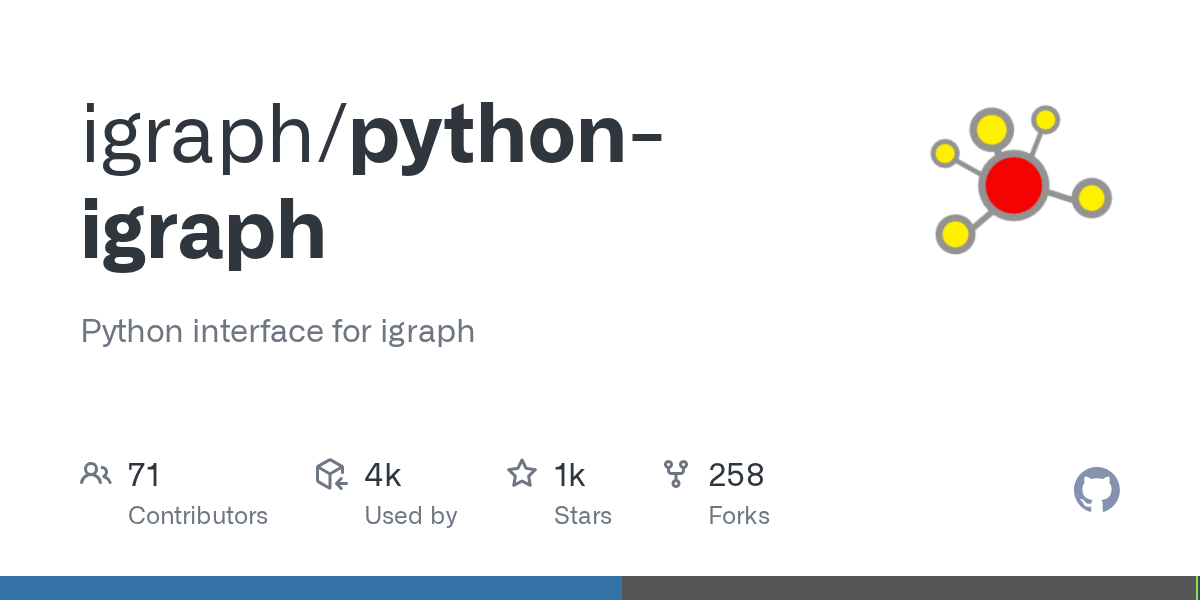Click the blue segment of language bar
The height and width of the screenshot is (600, 1200).
pyautogui.click(x=310, y=588)
